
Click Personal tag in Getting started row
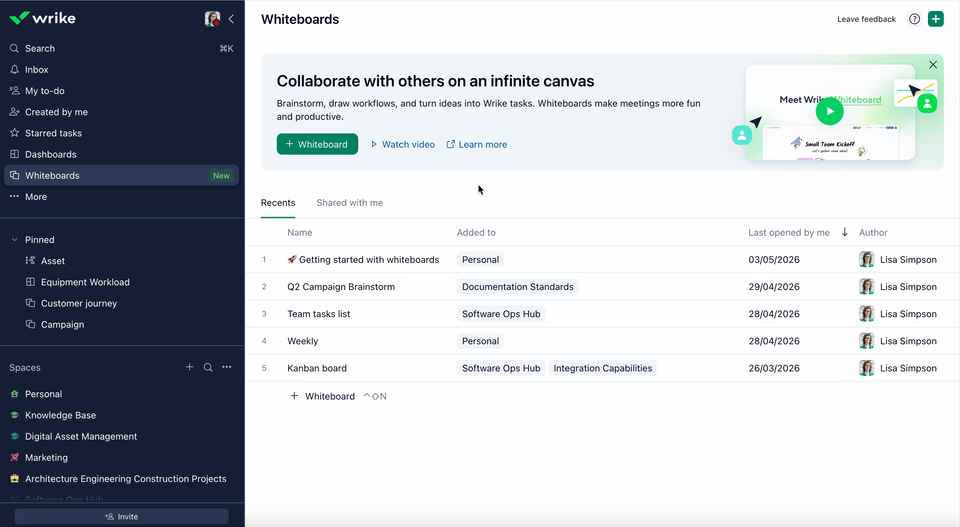point(480,260)
